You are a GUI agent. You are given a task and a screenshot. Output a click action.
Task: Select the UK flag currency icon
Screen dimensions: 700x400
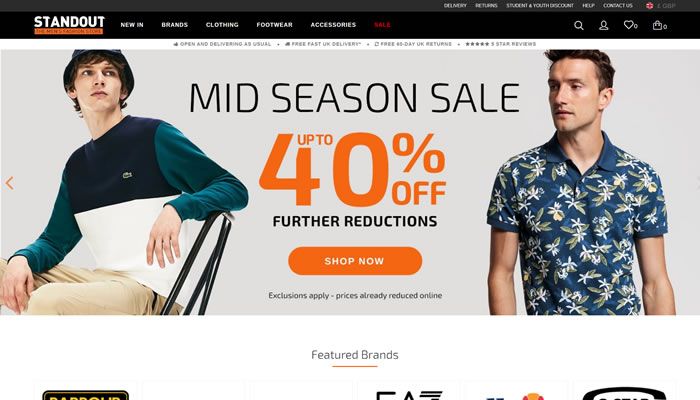[x=650, y=6]
